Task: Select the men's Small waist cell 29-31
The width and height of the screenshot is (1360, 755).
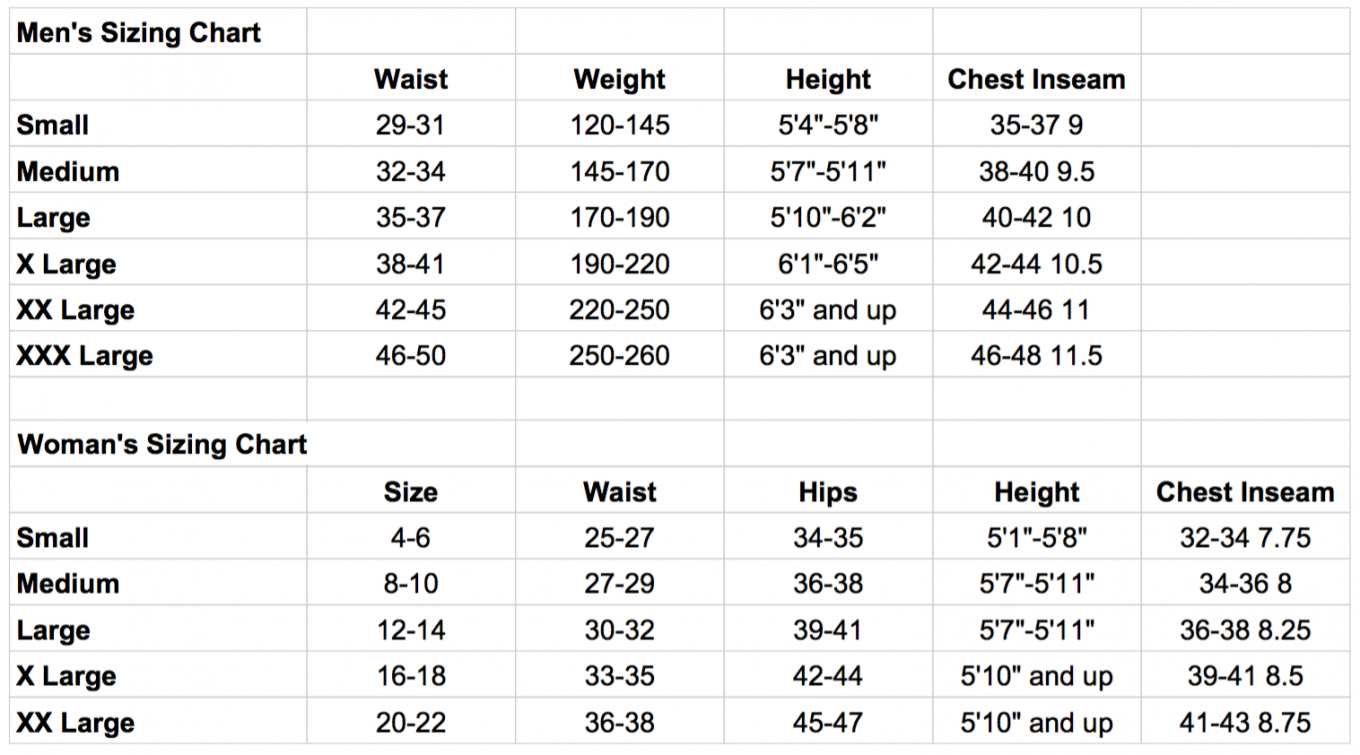Action: click(410, 125)
